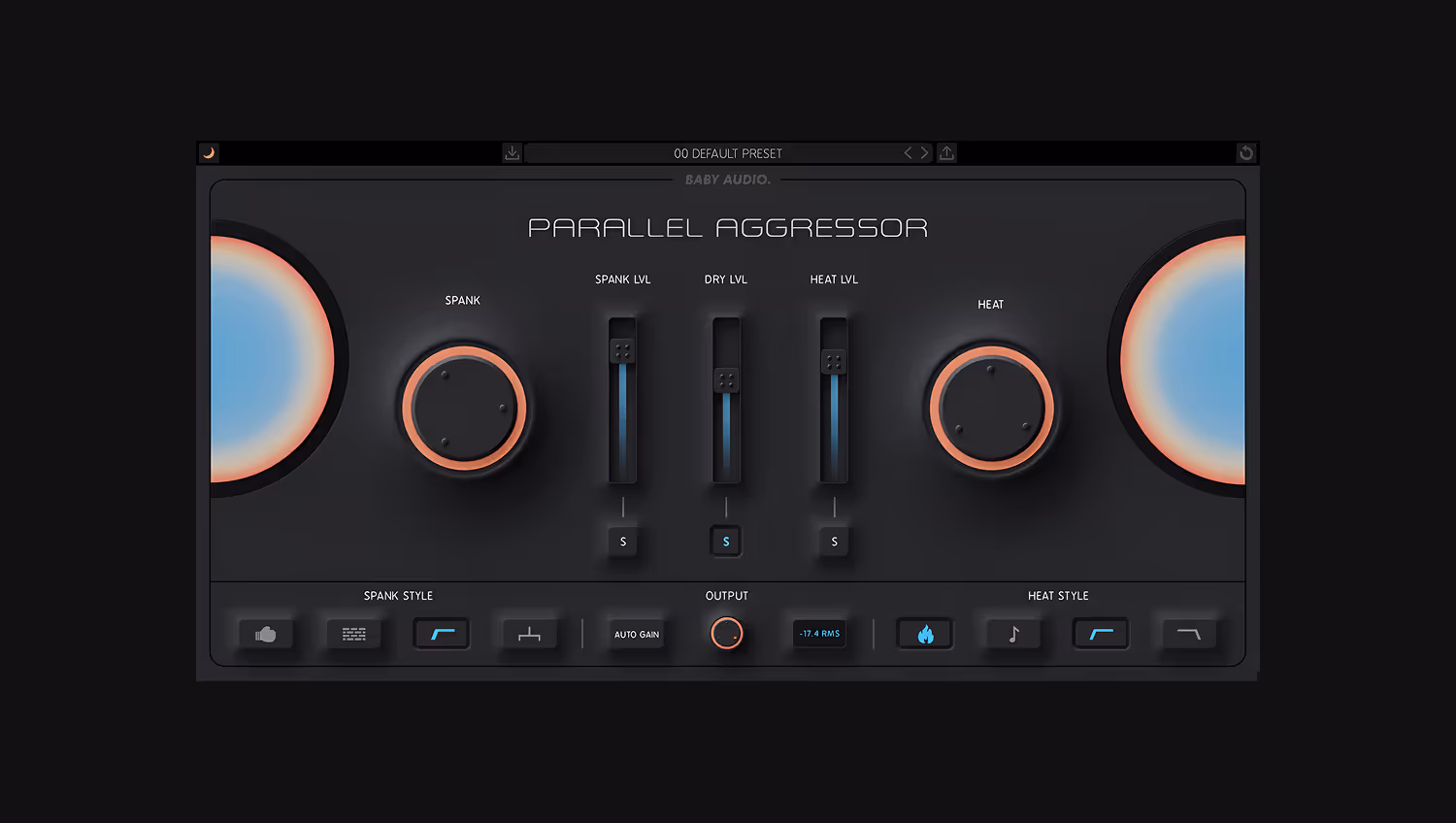The height and width of the screenshot is (823, 1456).
Task: Click the DRY LVL fader handle
Action: [x=726, y=380]
